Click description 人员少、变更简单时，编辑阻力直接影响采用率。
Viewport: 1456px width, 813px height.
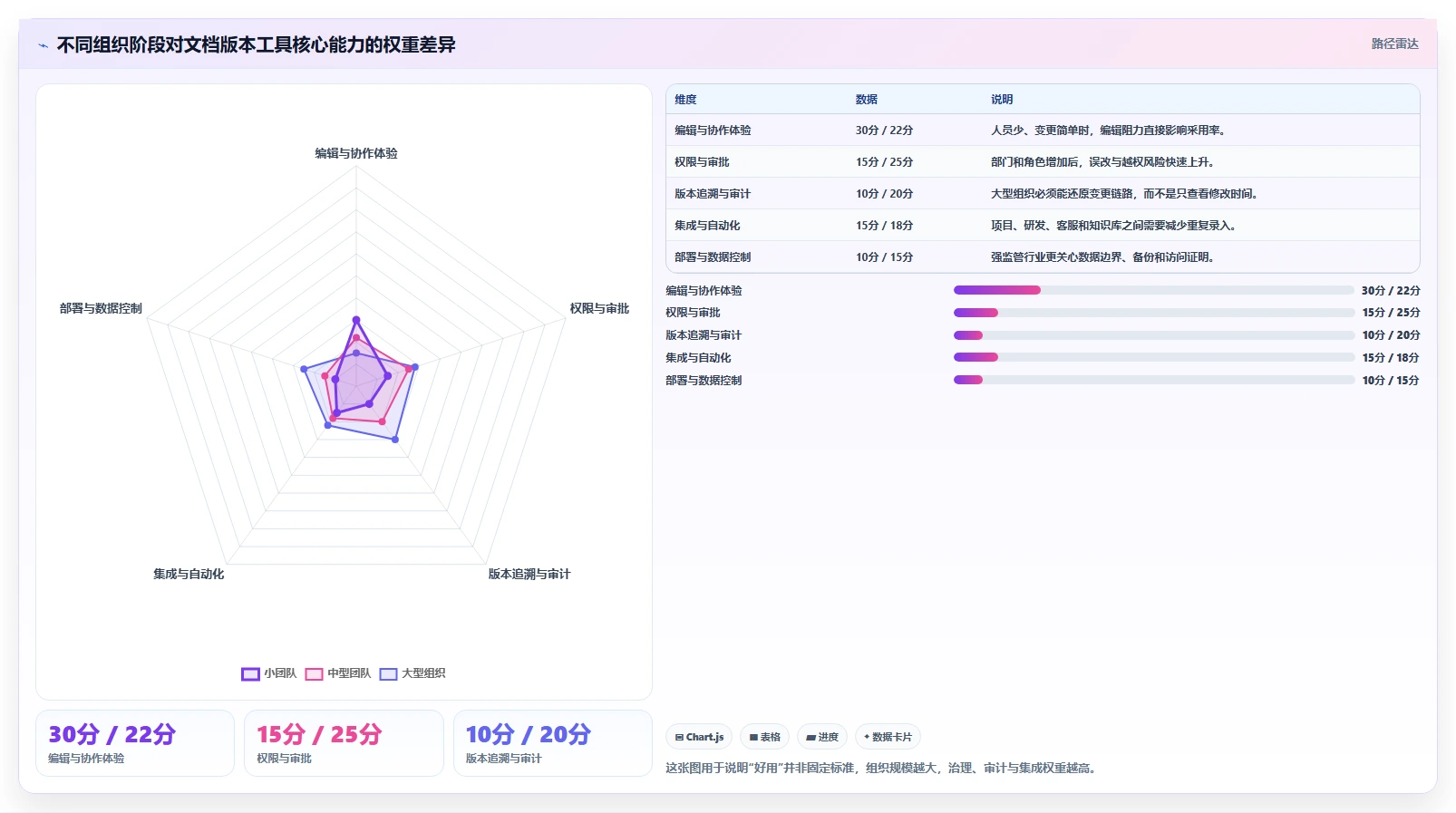[x=1111, y=131]
